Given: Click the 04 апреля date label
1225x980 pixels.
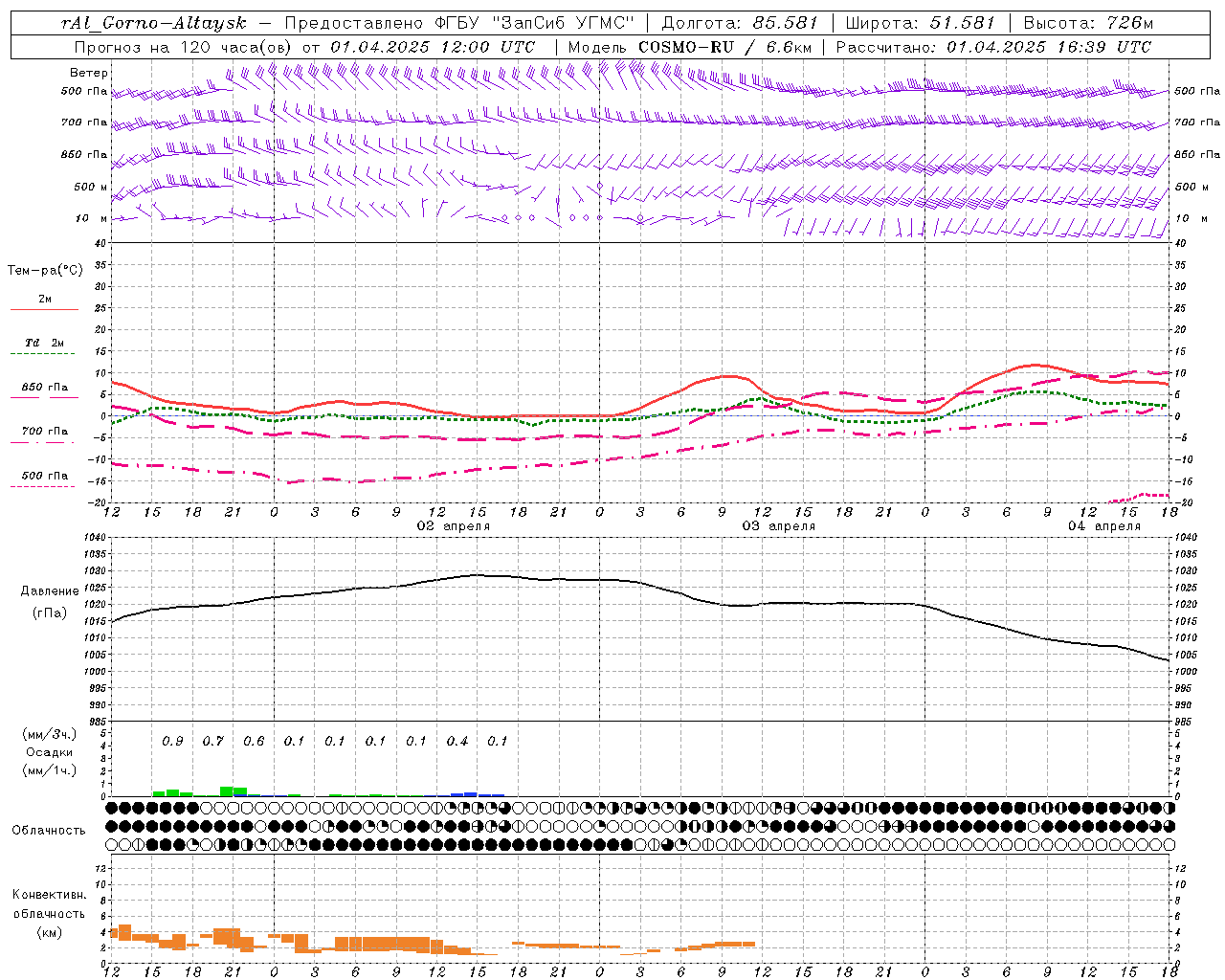Looking at the screenshot, I should click(1104, 526).
